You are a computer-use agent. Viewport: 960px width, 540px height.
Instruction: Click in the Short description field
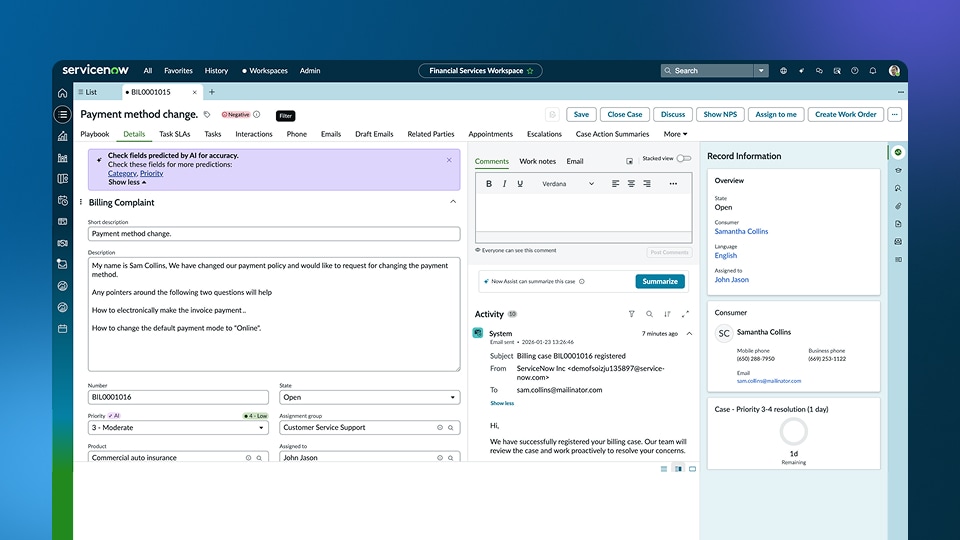pos(274,234)
